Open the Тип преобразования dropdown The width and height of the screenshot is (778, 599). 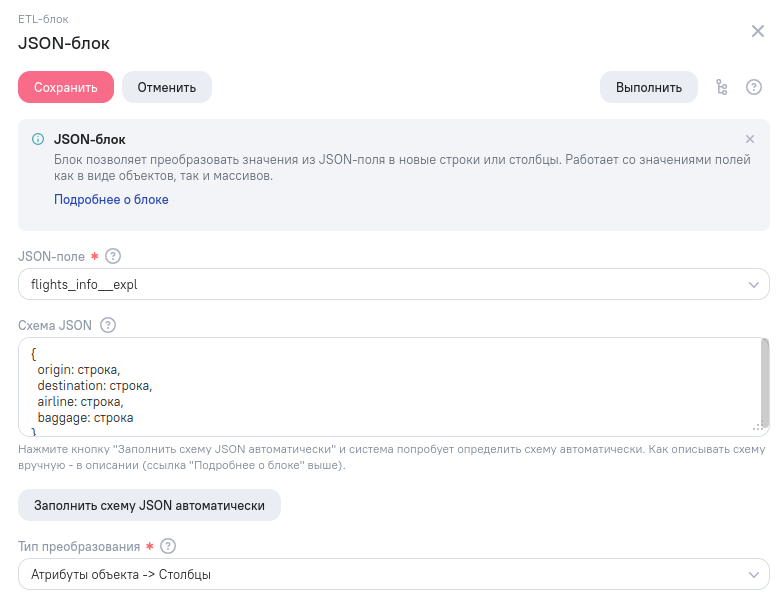click(393, 574)
